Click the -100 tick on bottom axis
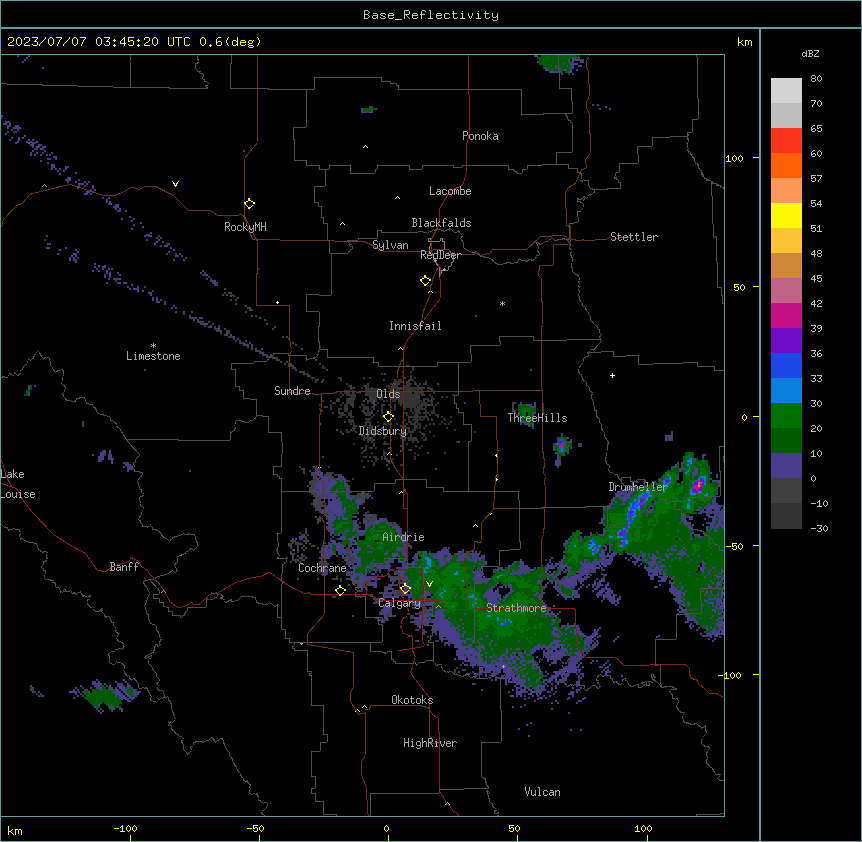This screenshot has width=862, height=842. tap(126, 828)
